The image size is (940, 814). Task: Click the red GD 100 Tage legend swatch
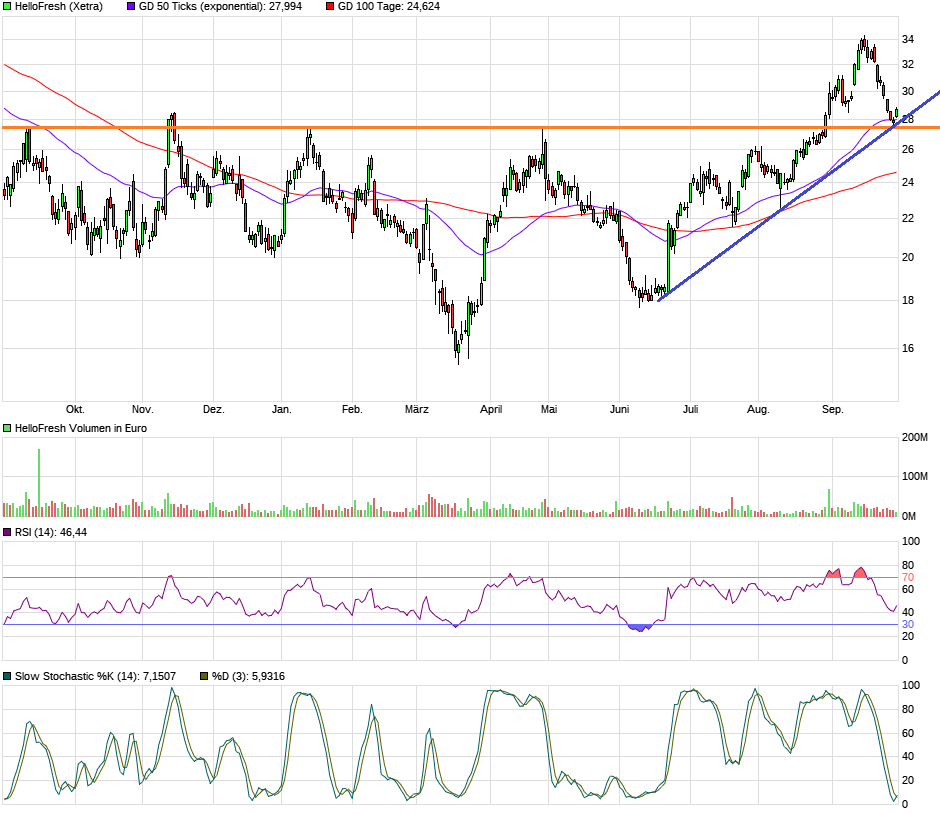[x=330, y=7]
